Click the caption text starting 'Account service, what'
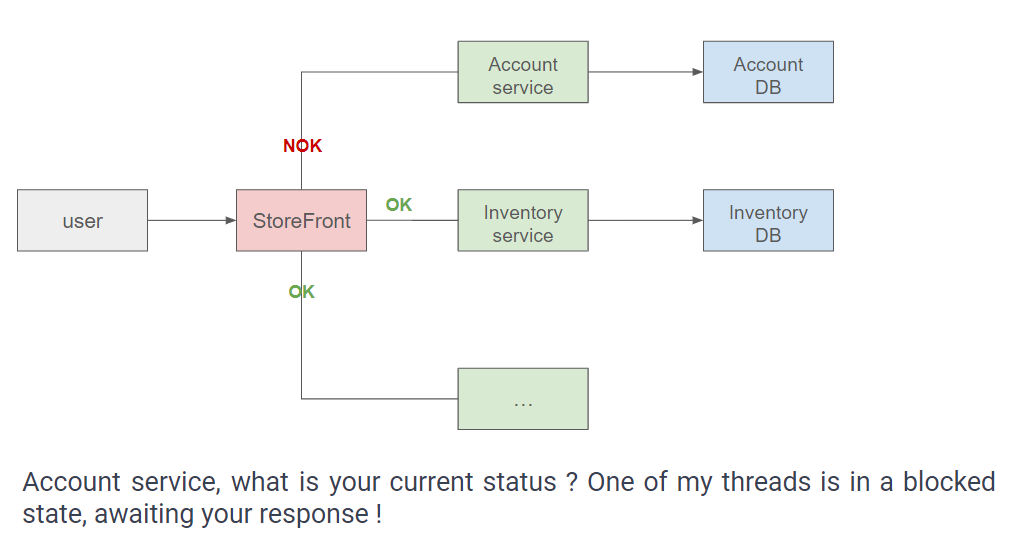Image resolution: width=1021 pixels, height=550 pixels. coord(509,482)
